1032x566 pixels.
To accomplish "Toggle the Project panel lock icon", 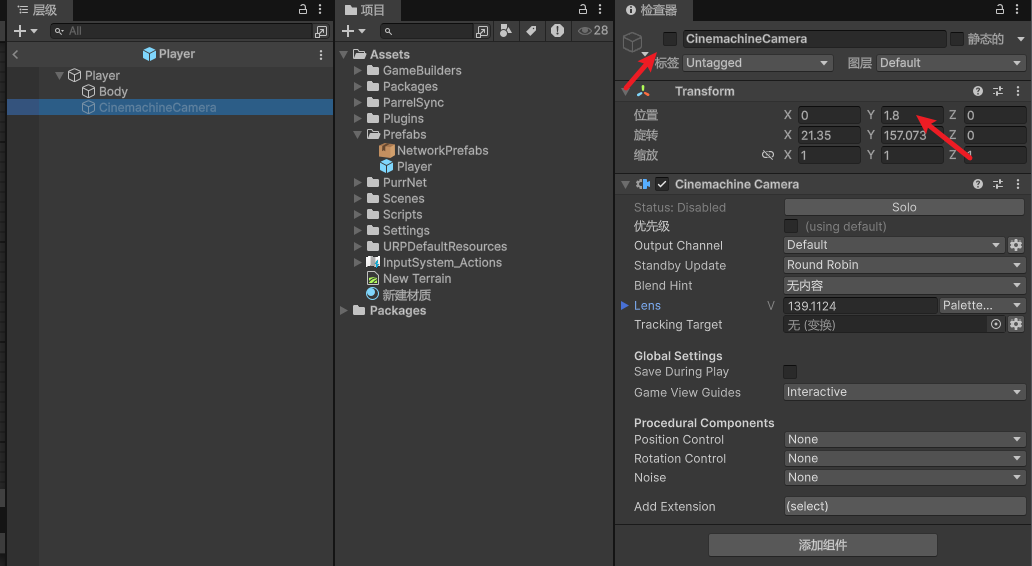I will pyautogui.click(x=582, y=9).
